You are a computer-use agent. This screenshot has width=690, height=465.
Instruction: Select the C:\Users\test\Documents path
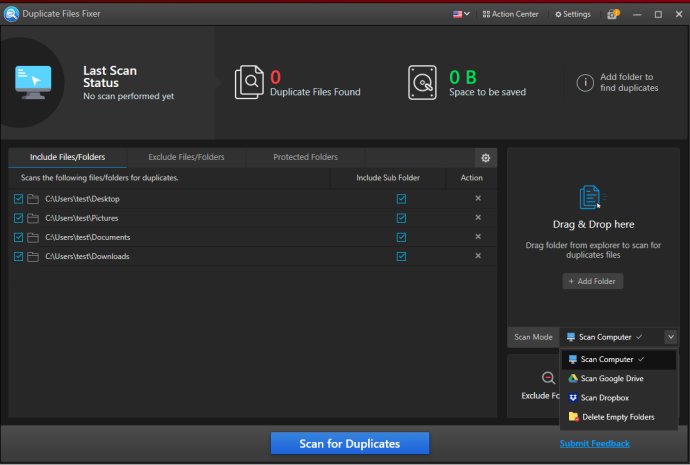[x=88, y=237]
